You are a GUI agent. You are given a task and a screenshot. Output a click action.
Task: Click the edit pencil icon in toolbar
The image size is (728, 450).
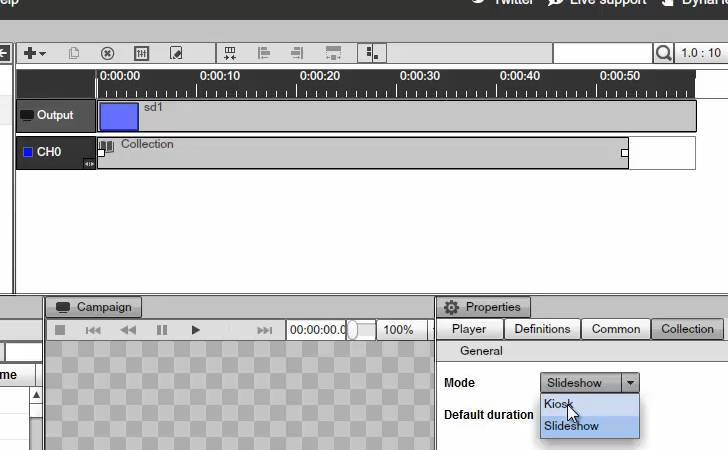pos(176,53)
